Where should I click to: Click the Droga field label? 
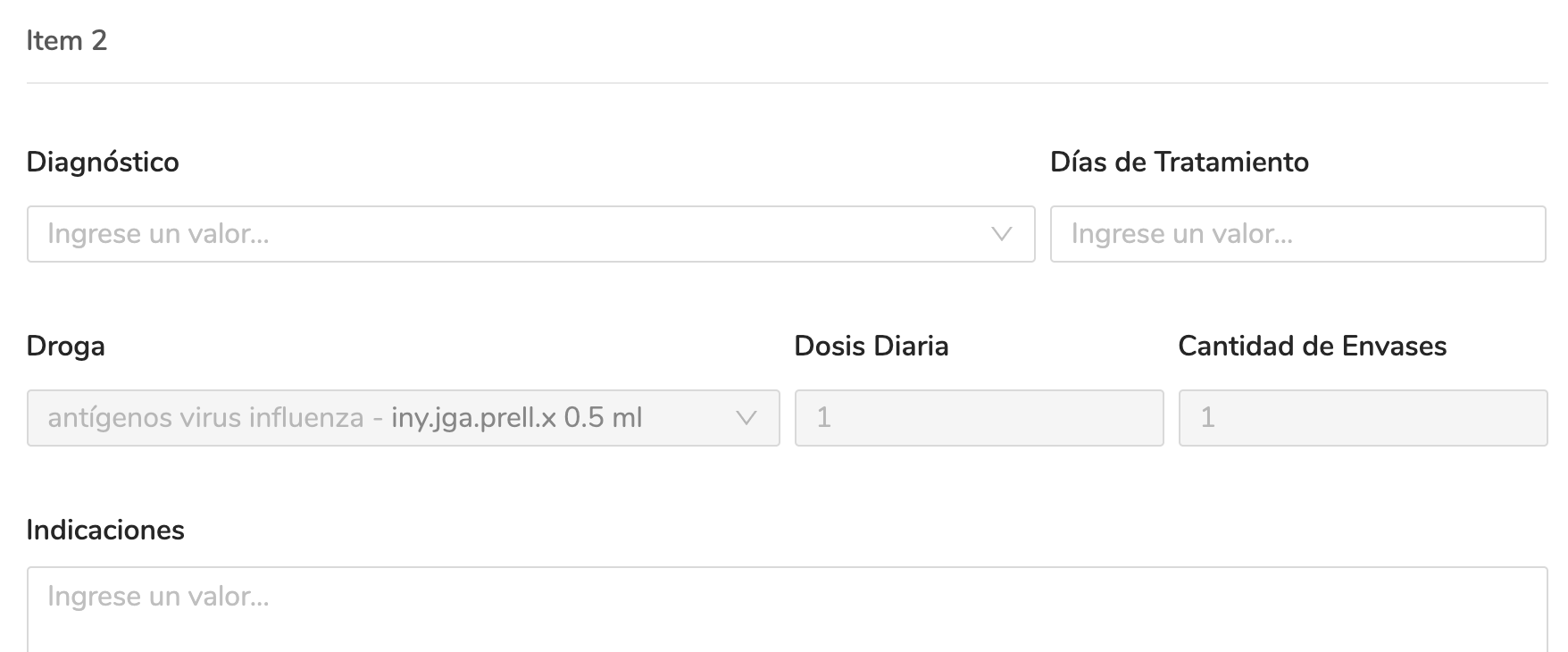[65, 346]
